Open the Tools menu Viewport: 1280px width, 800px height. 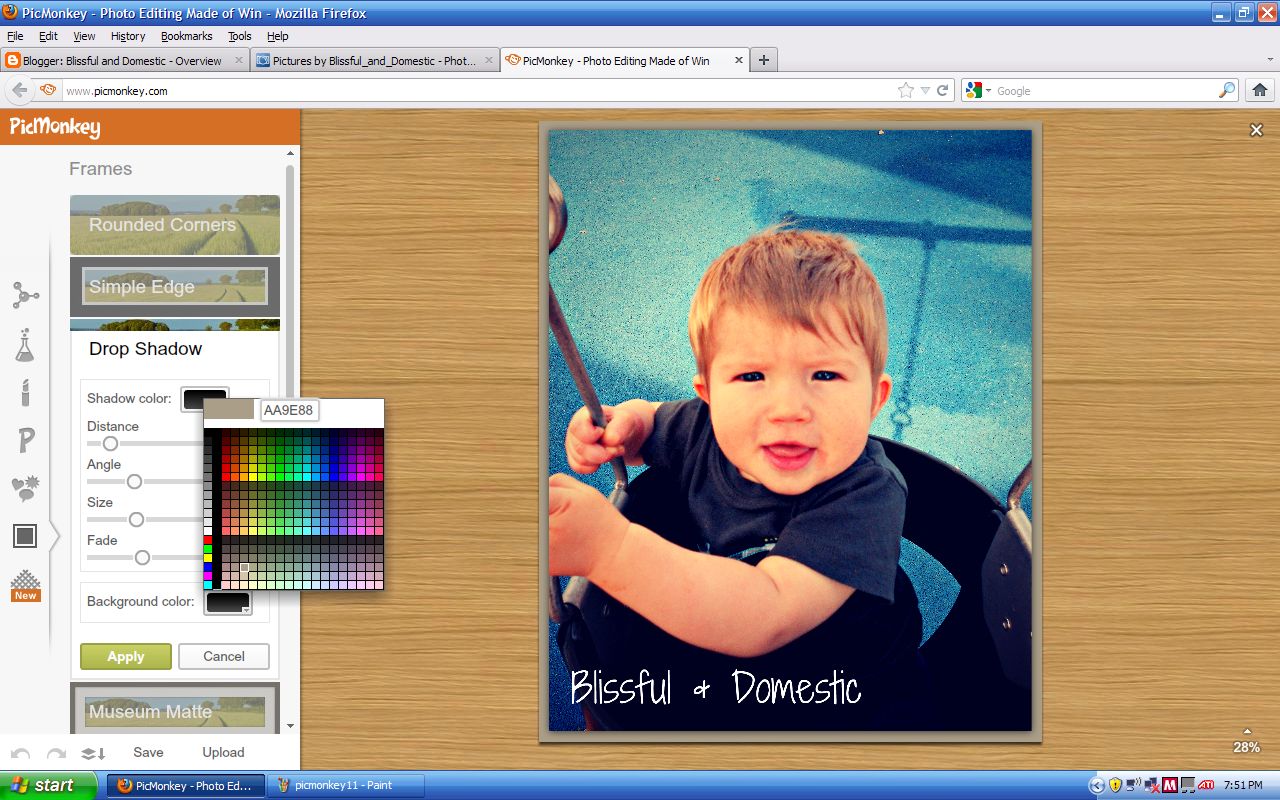(x=240, y=36)
